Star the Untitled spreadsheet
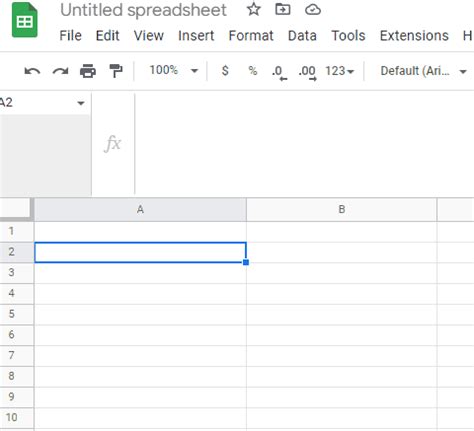This screenshot has height=431, width=474. tap(254, 9)
